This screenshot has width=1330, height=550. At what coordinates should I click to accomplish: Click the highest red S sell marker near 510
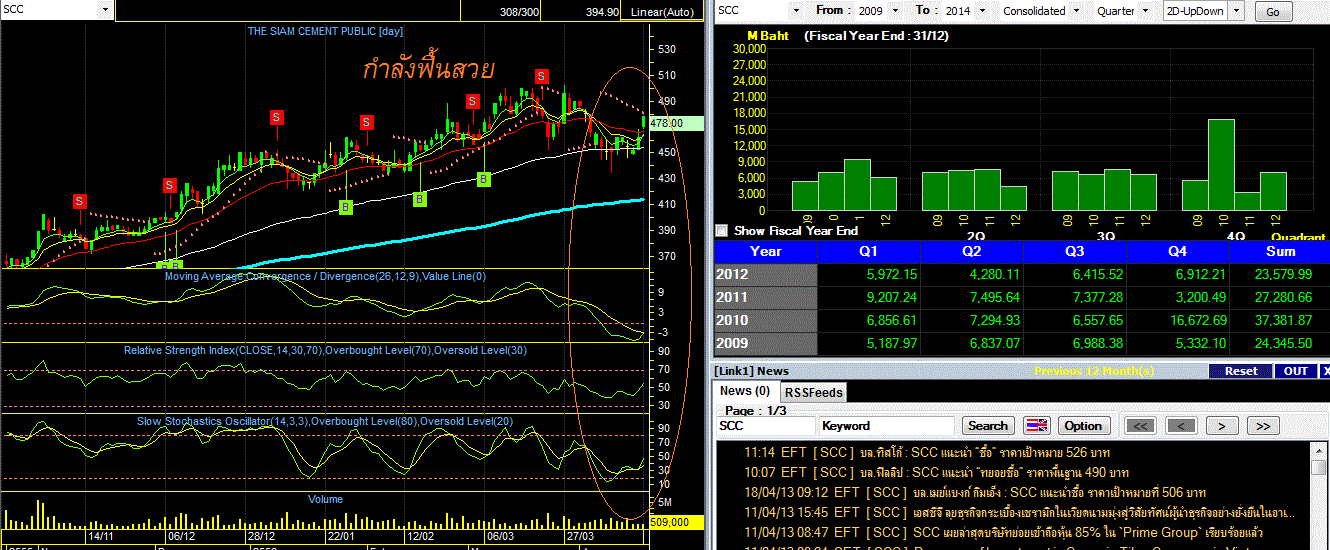pos(541,76)
